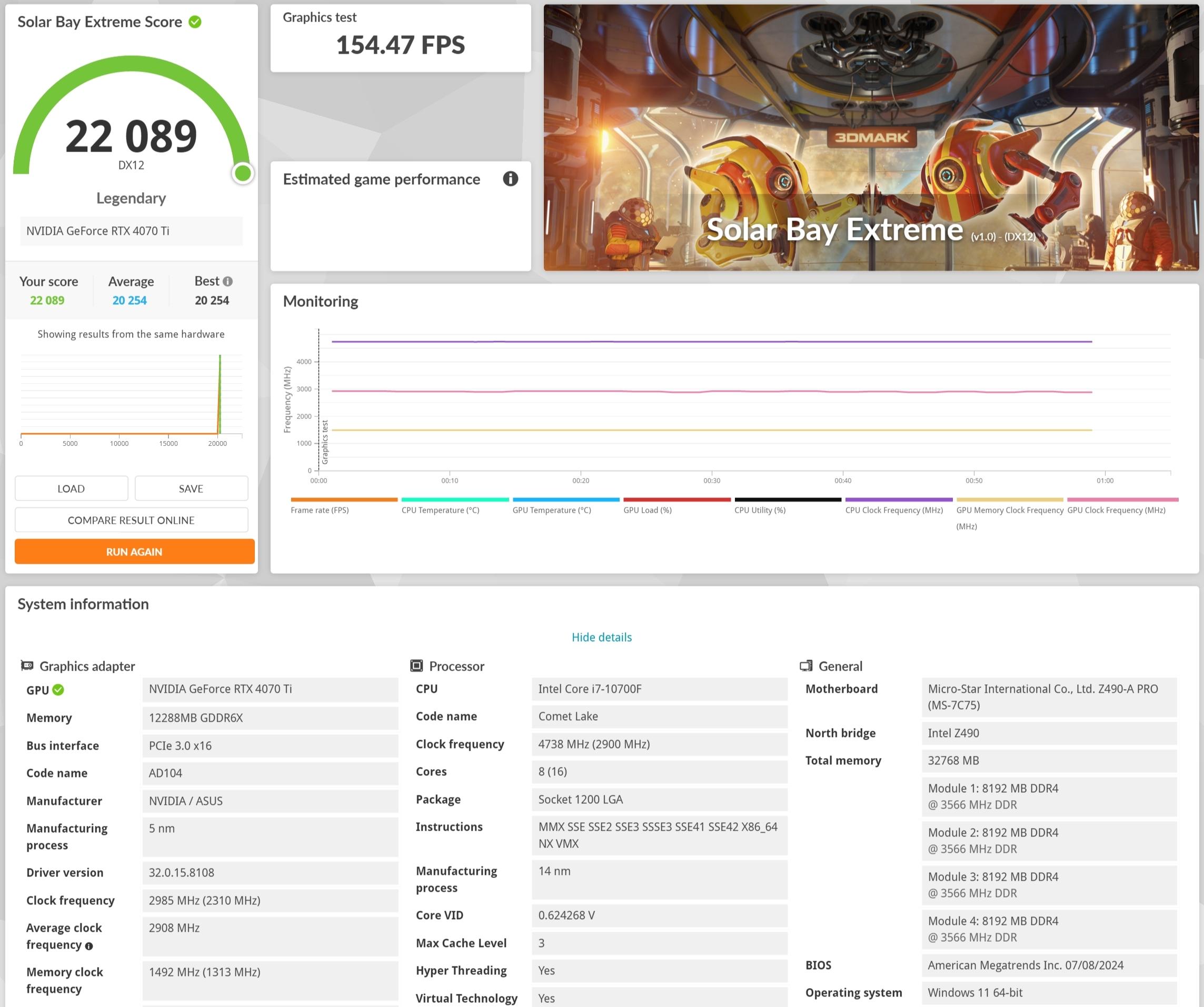The image size is (1204, 1007).
Task: Click the black CPU Utility color swatch
Action: (x=788, y=500)
